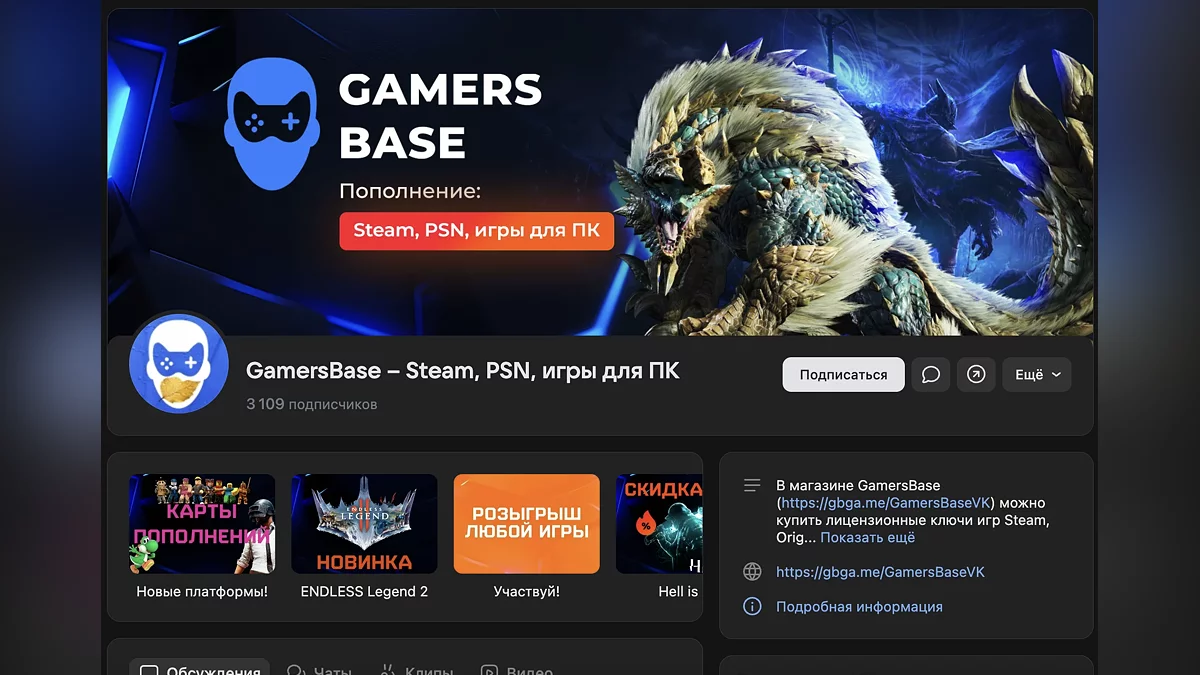This screenshot has width=1200, height=675.
Task: Click the ENDLESS Legend 2 caption
Action: pos(364,591)
